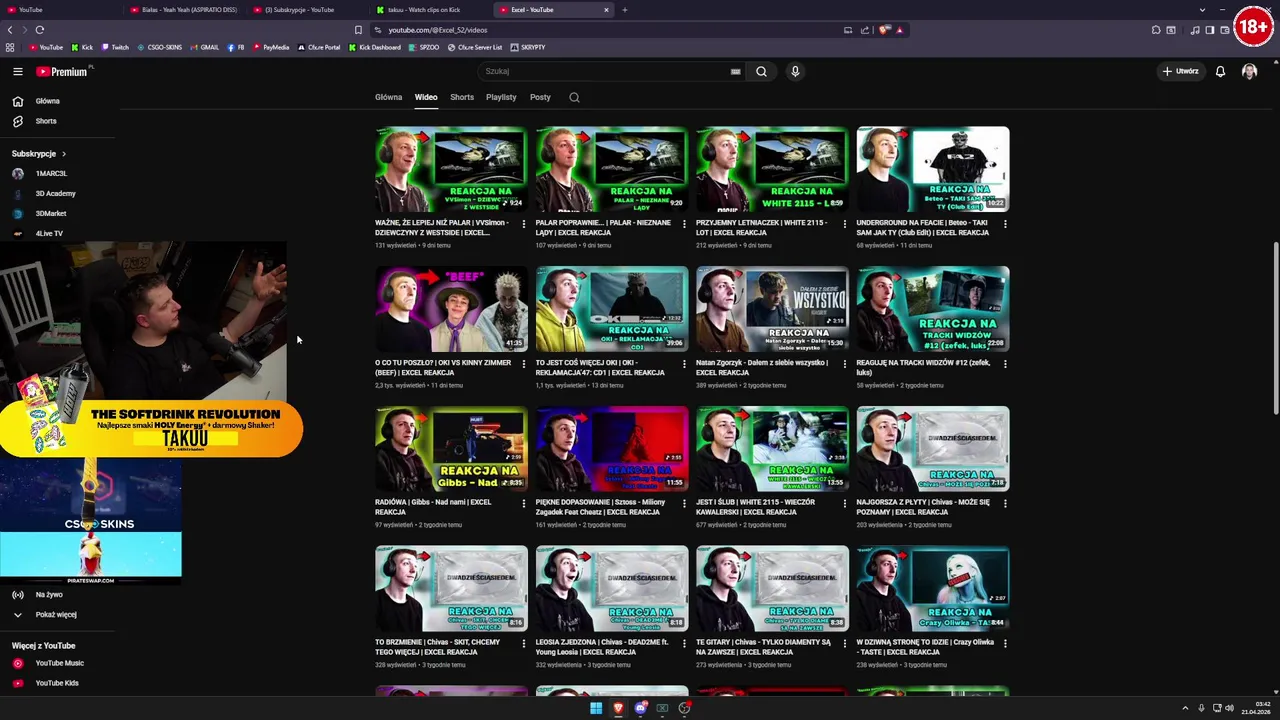Select the Wideo channel tab
The width and height of the screenshot is (1280, 720).
pos(426,97)
